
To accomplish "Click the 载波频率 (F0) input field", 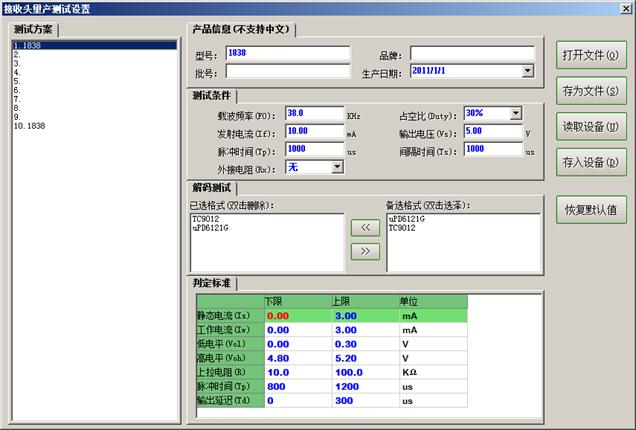I will 313,114.
